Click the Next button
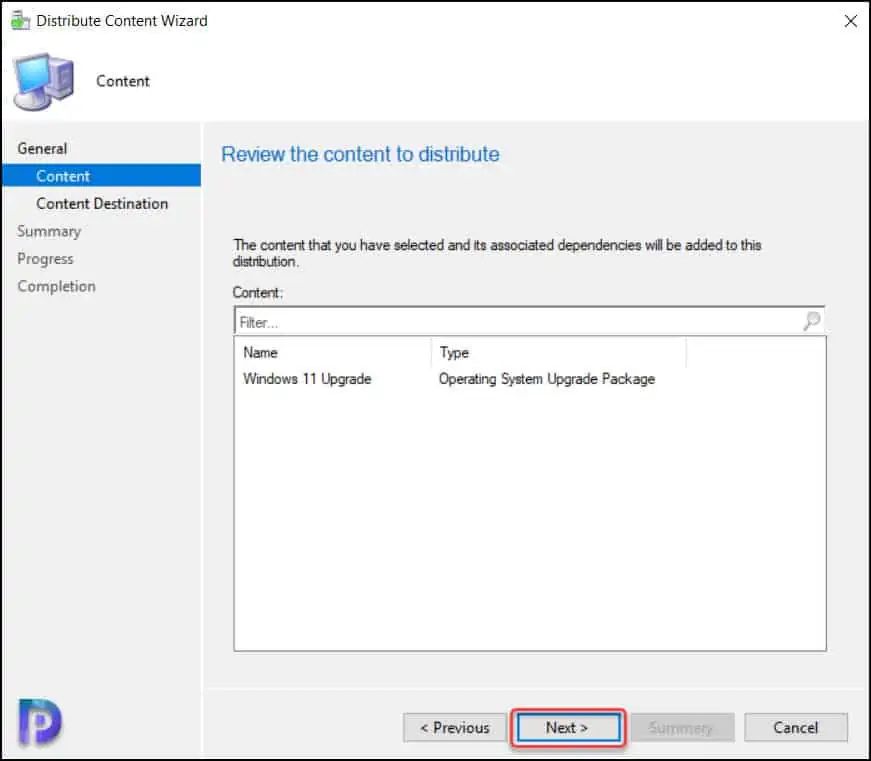This screenshot has height=761, width=871. click(568, 727)
